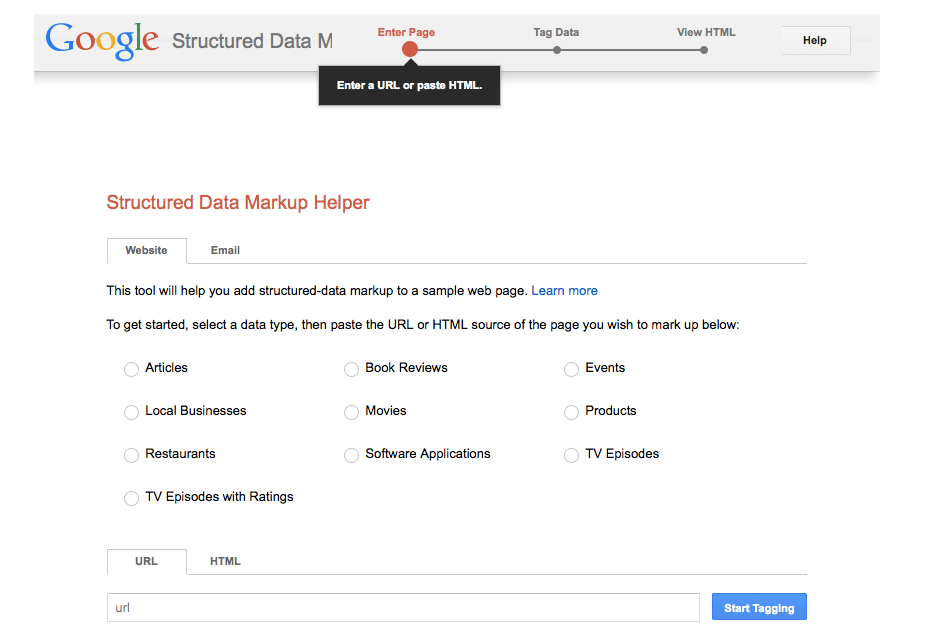Viewport: 936px width, 639px height.
Task: Select the Articles radio button
Action: pyautogui.click(x=131, y=369)
